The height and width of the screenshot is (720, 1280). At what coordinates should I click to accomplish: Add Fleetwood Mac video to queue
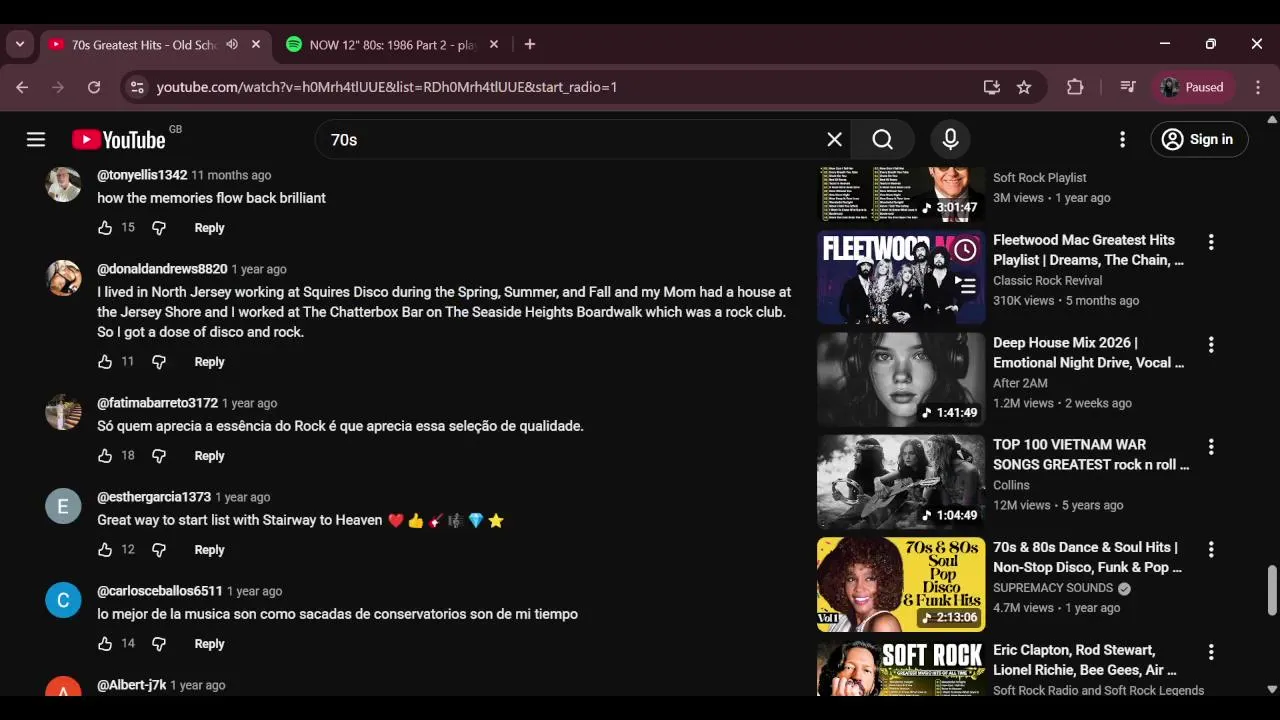click(965, 286)
